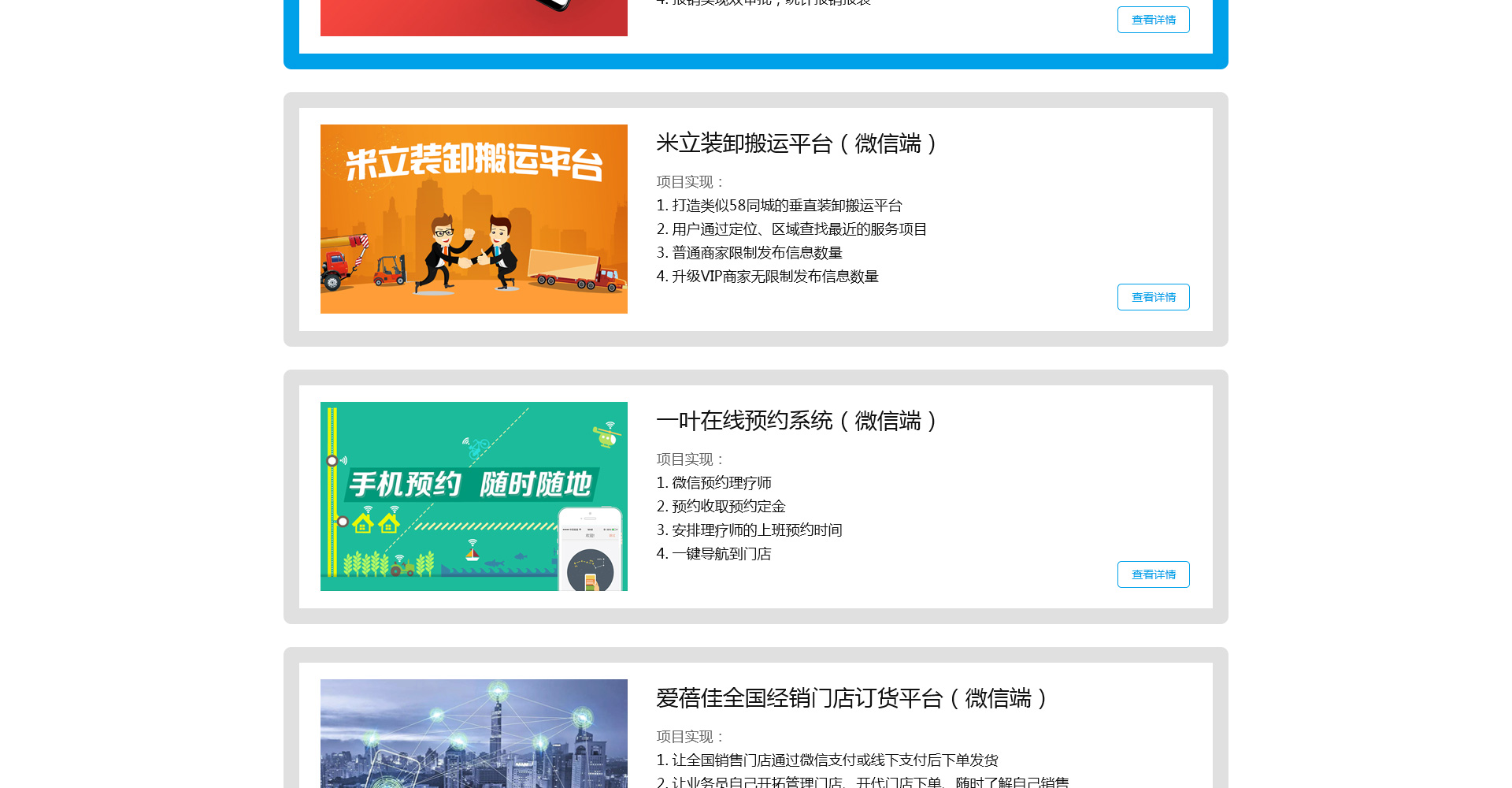Click the 手机预约 随时随地 slogan text

tap(471, 484)
